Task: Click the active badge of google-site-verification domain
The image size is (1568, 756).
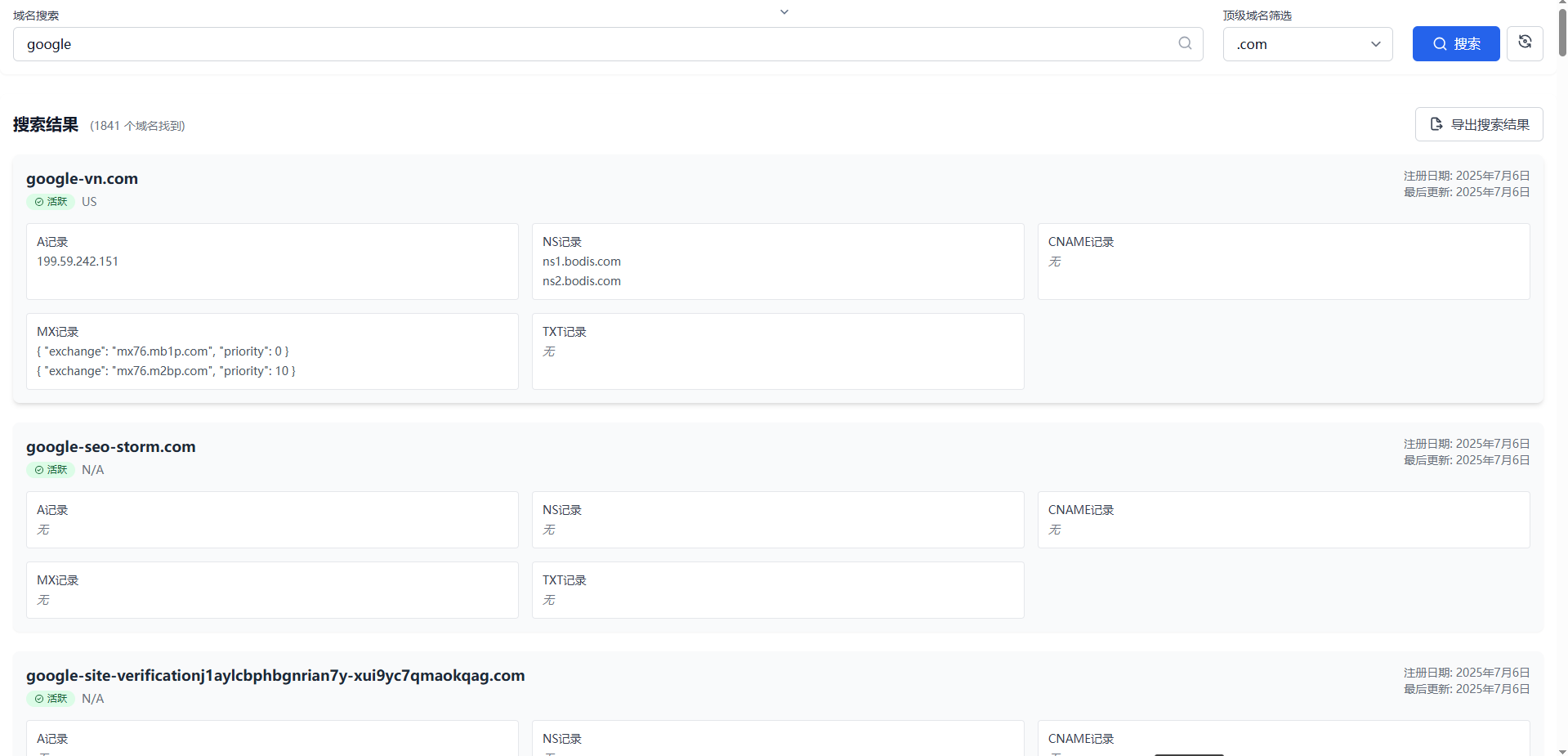Action: tap(51, 699)
